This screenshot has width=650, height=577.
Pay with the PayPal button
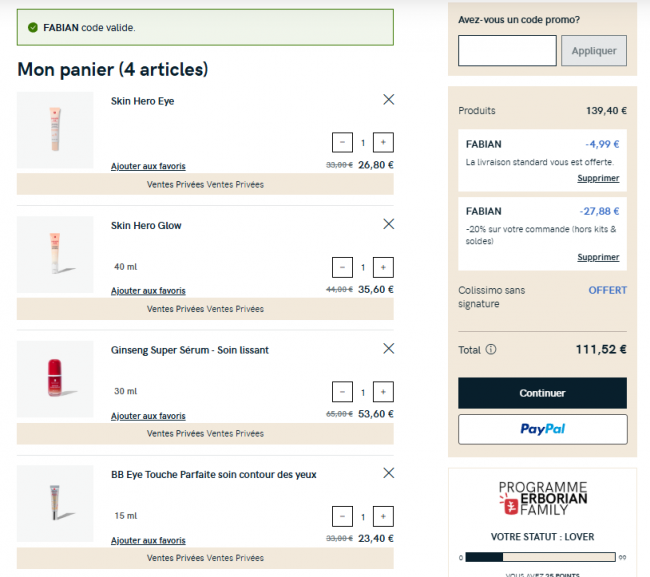click(x=542, y=429)
